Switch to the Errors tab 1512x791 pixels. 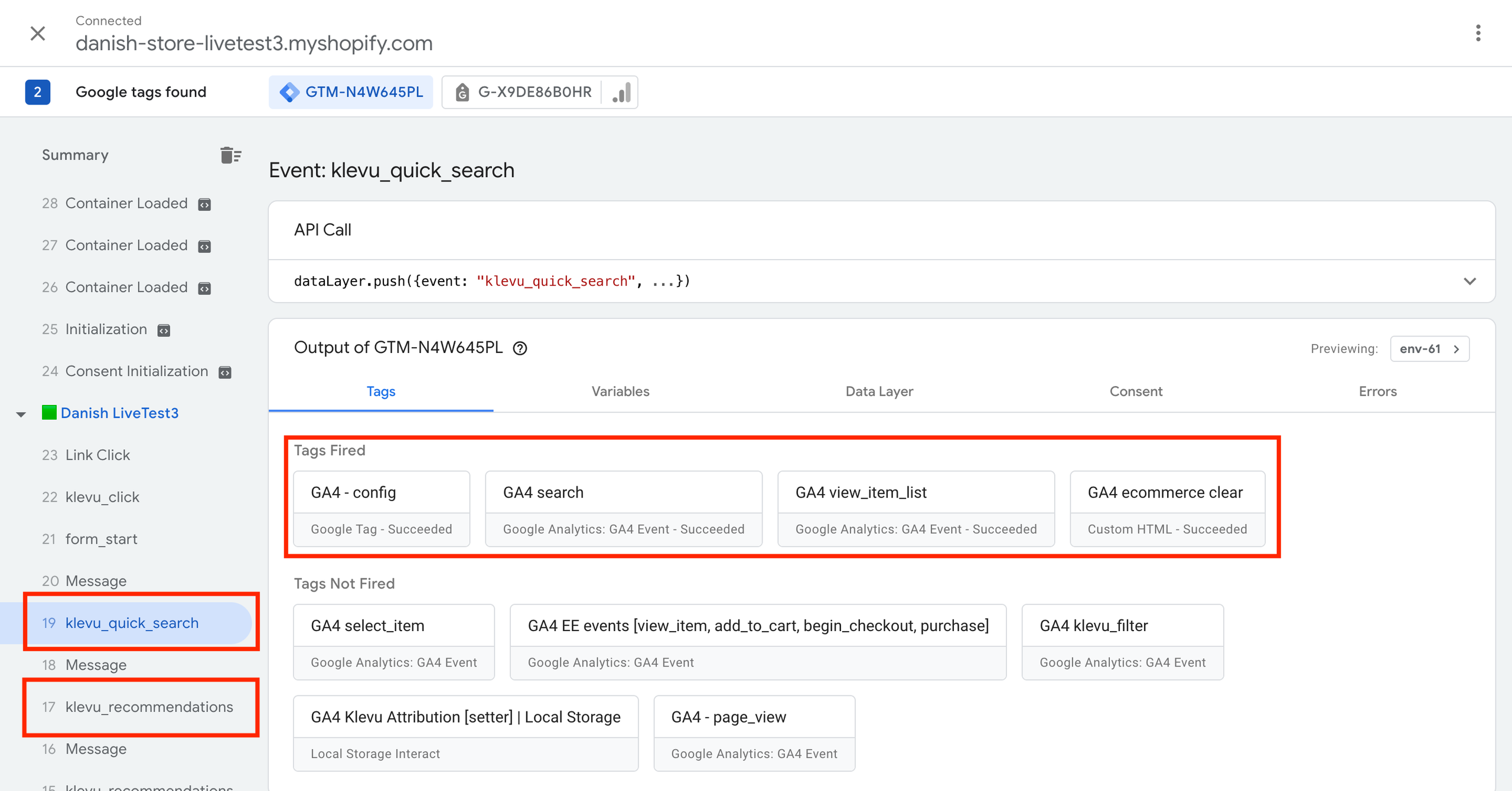pos(1377,391)
